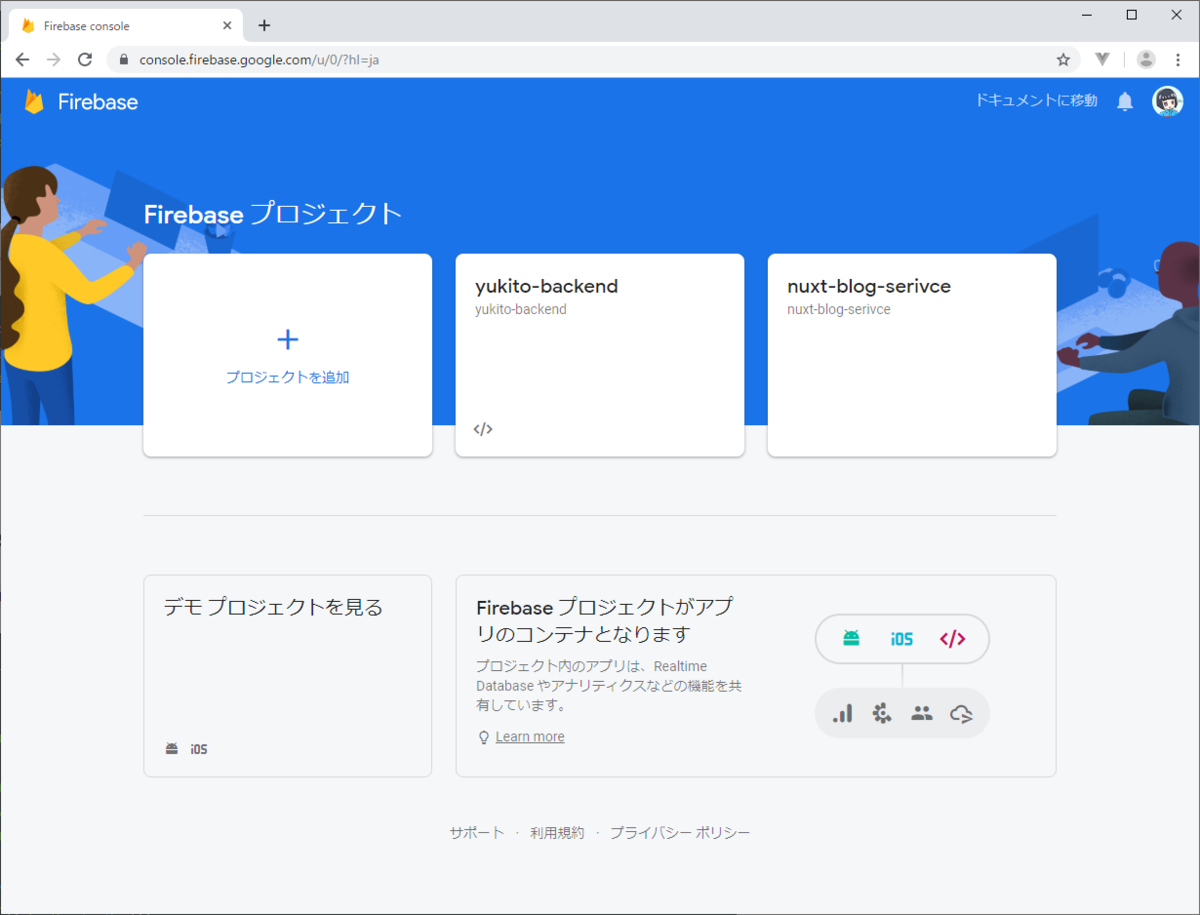Open the user account avatar menu

[x=1167, y=101]
